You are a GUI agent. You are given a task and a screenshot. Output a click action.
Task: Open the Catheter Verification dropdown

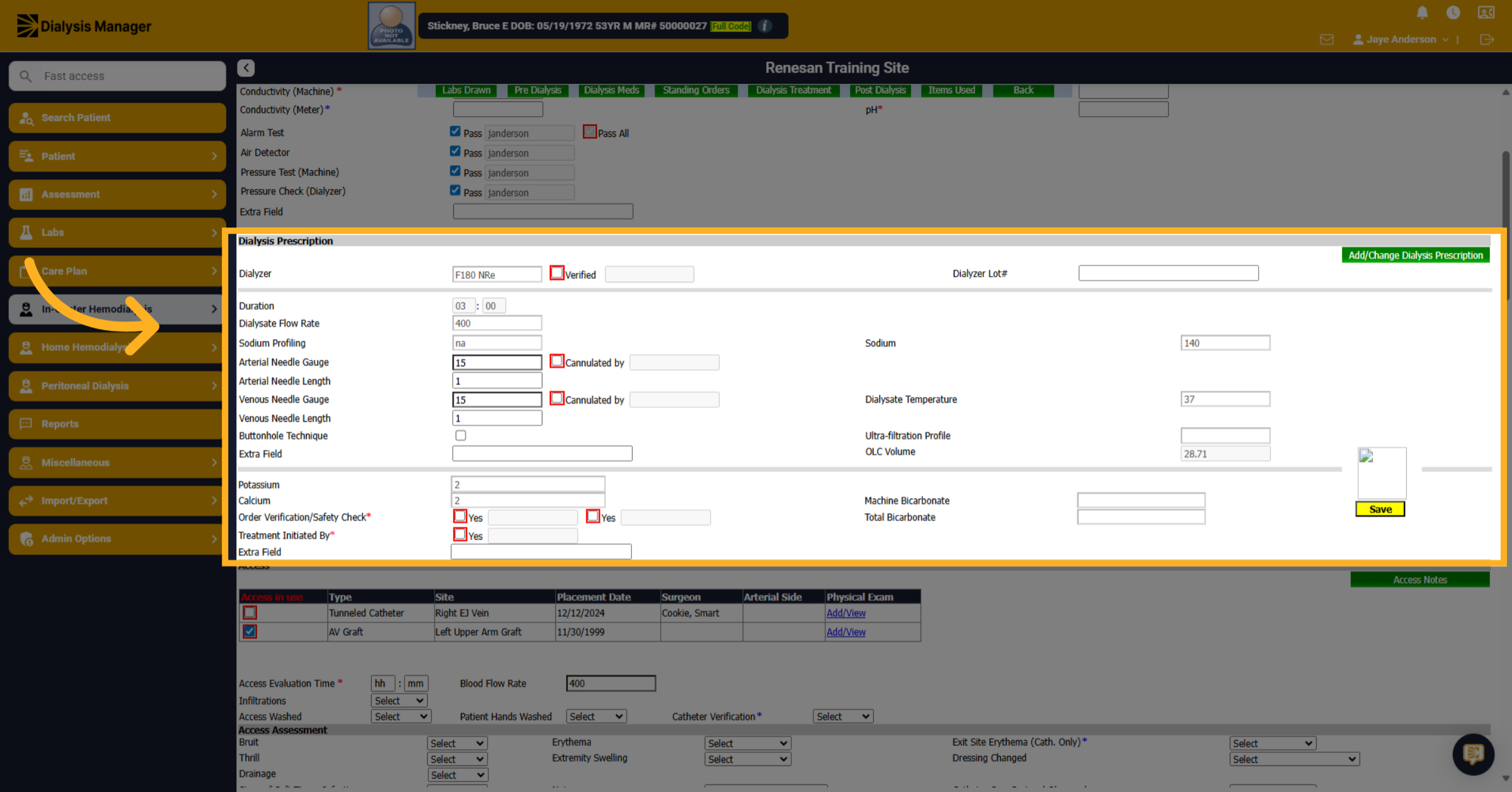pyautogui.click(x=842, y=716)
